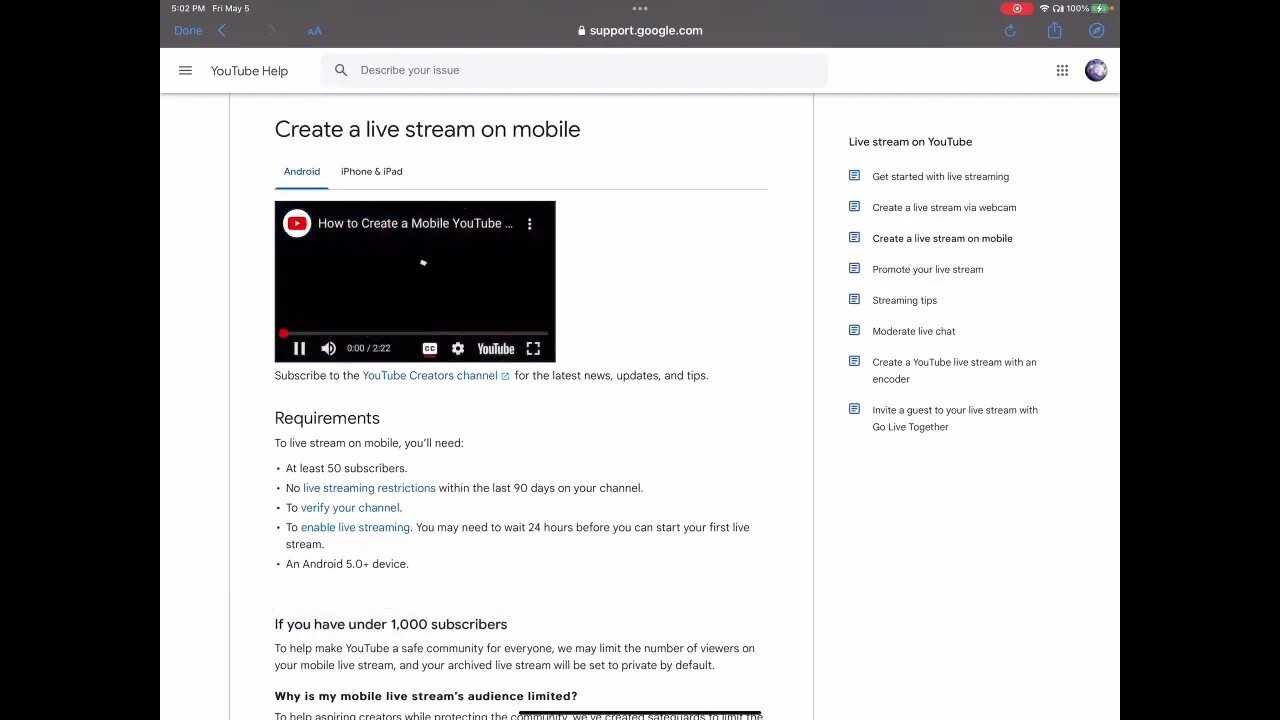The image size is (1280, 720).
Task: Click article icon beside Get started with live streaming
Action: coord(854,175)
